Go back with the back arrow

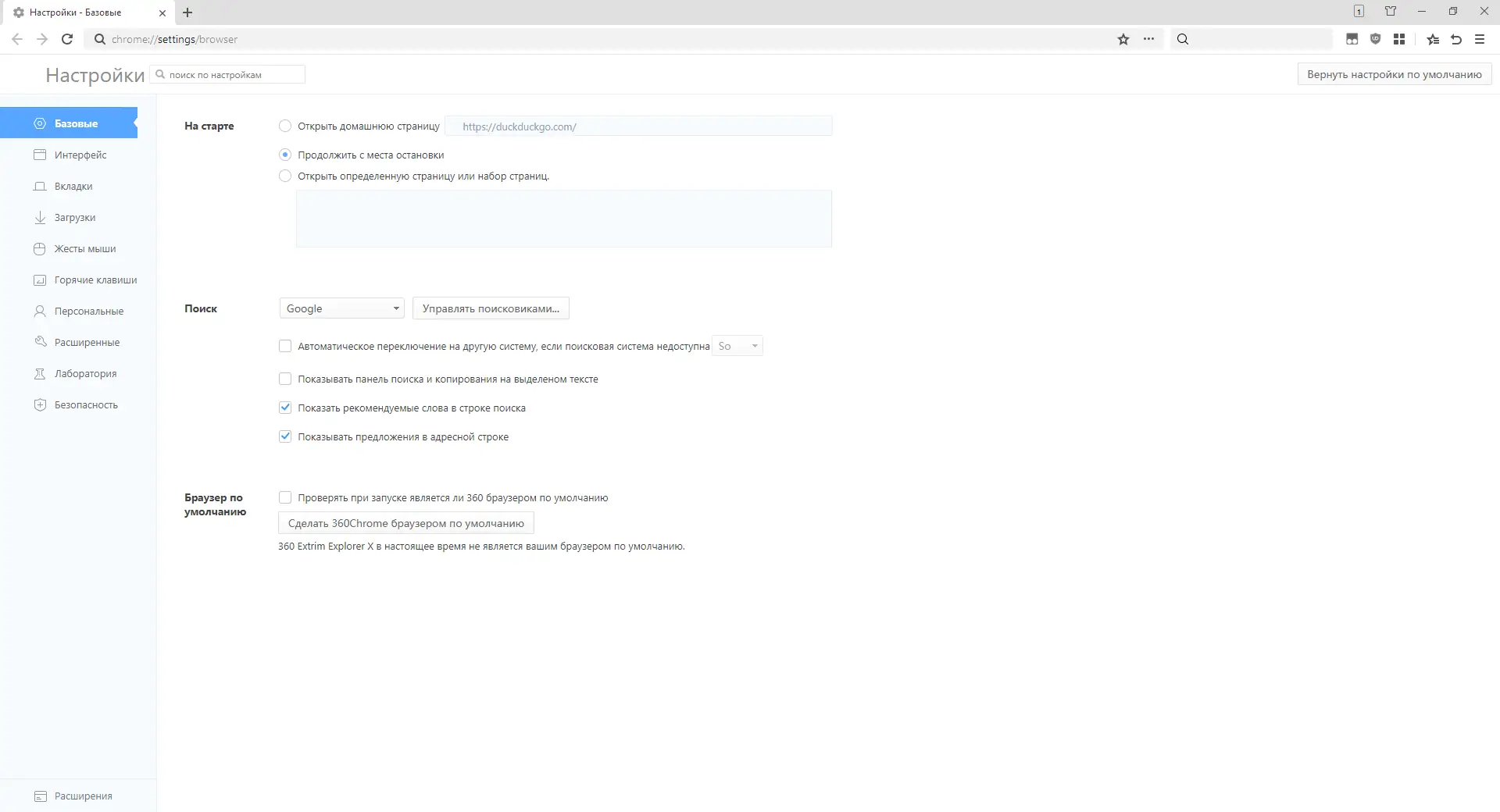point(17,39)
